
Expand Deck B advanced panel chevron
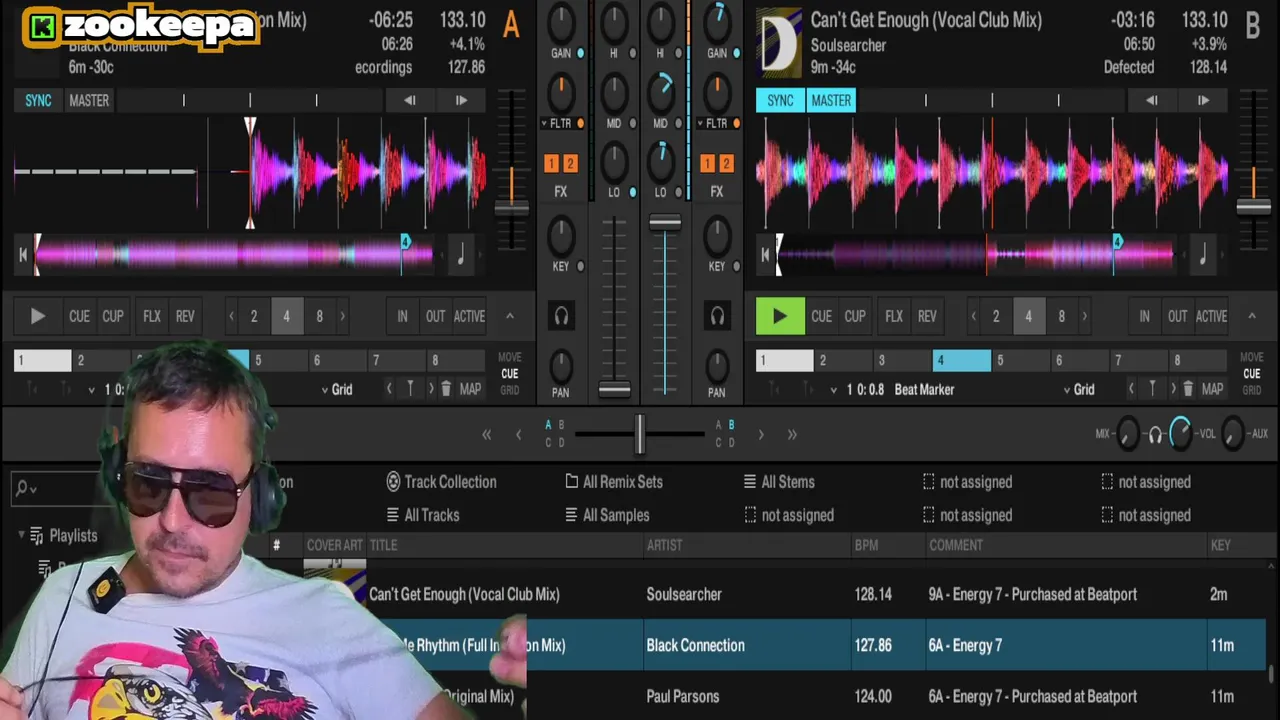click(1251, 316)
